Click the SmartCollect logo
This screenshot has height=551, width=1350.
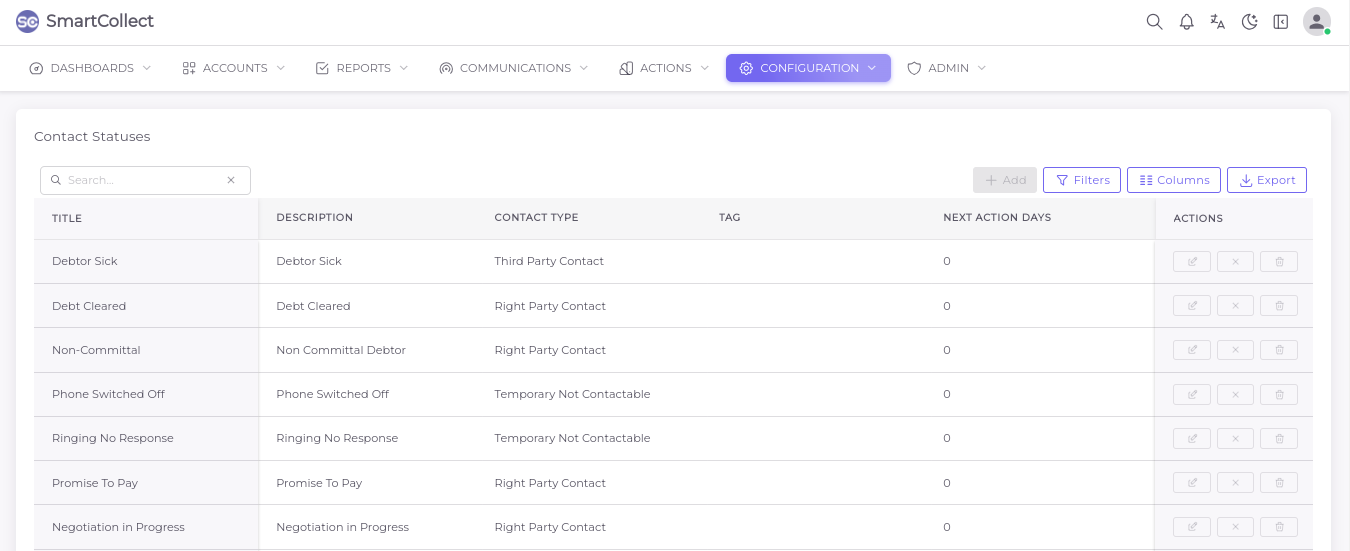(x=85, y=21)
